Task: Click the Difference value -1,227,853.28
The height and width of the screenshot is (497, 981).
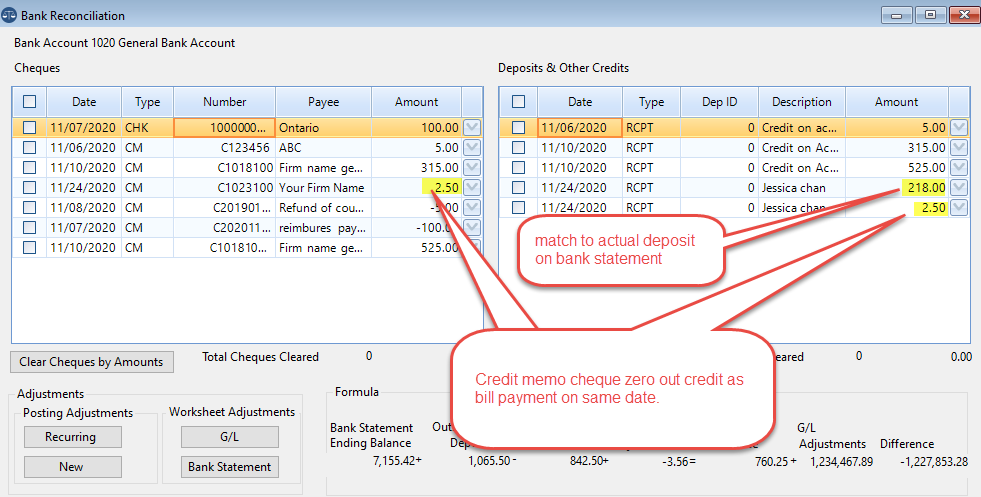Action: [934, 462]
